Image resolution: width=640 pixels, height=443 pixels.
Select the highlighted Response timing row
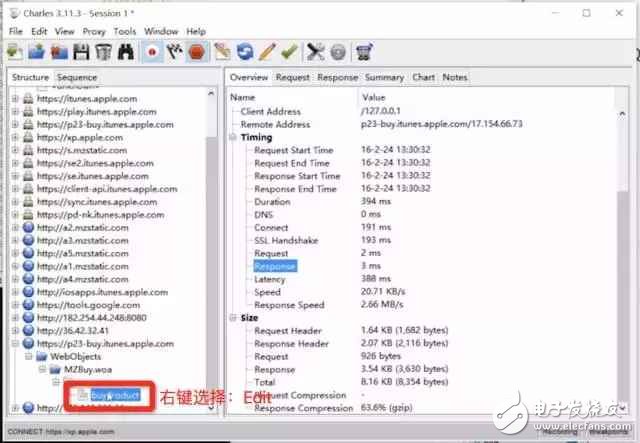[274, 267]
